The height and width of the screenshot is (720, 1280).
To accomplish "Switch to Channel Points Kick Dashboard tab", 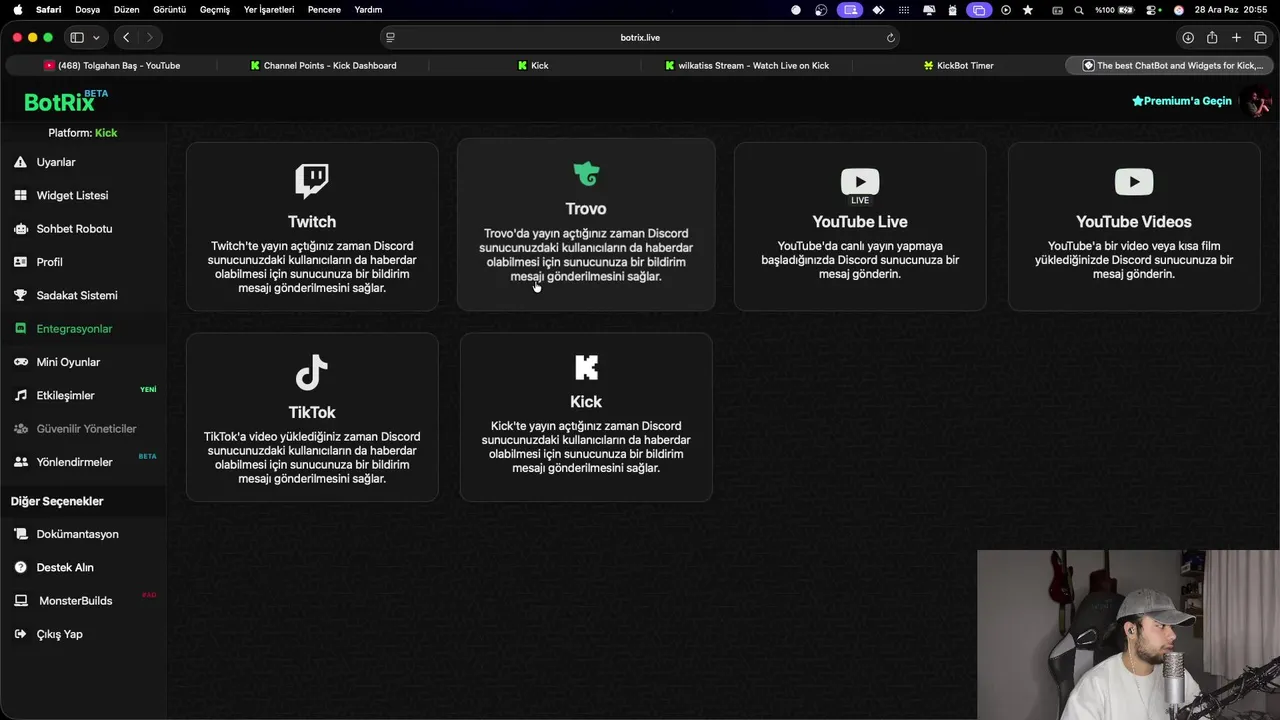I will click(x=324, y=65).
